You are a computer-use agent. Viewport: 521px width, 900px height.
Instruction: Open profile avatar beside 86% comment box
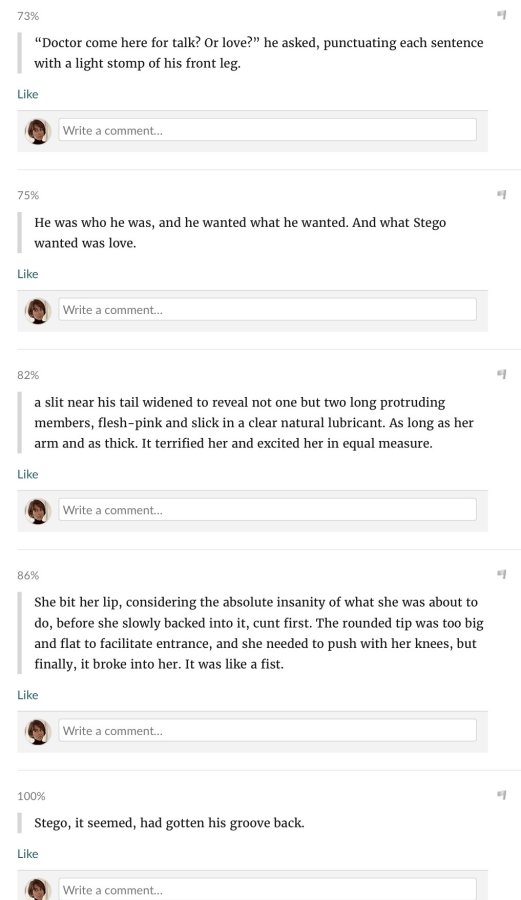(x=38, y=731)
